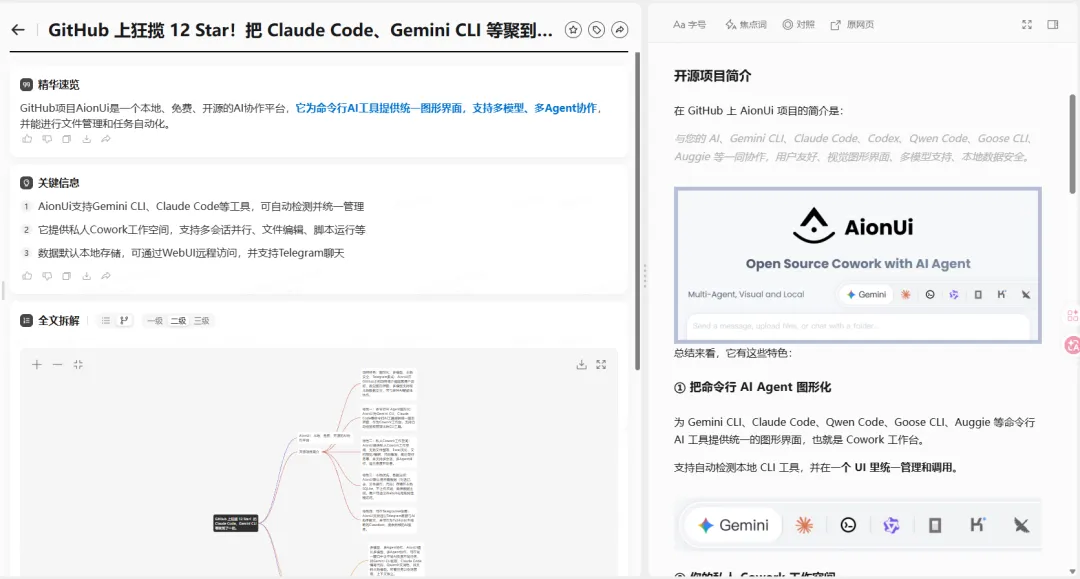Switch 全文拆解 to mind map view
This screenshot has width=1080, height=579.
(x=124, y=321)
